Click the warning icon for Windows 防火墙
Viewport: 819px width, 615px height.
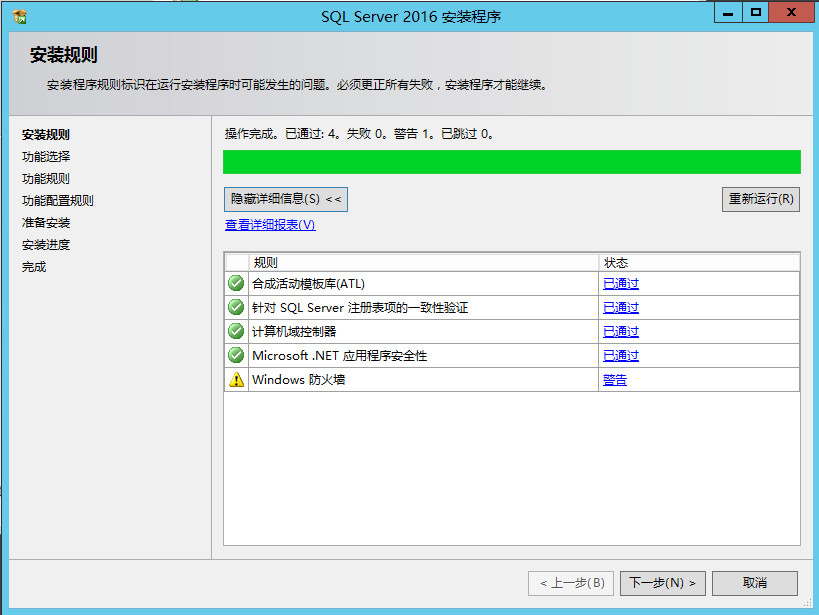pos(236,379)
